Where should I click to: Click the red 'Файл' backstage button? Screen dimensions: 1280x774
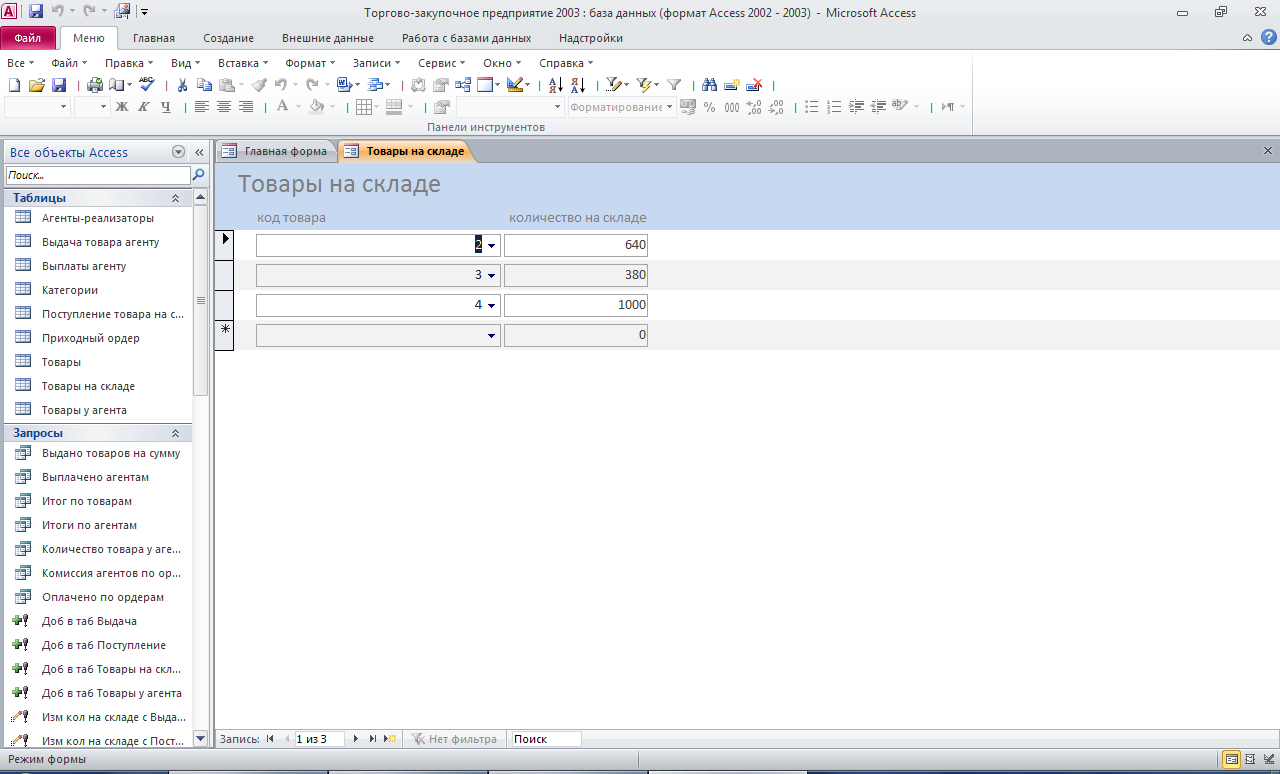28,38
